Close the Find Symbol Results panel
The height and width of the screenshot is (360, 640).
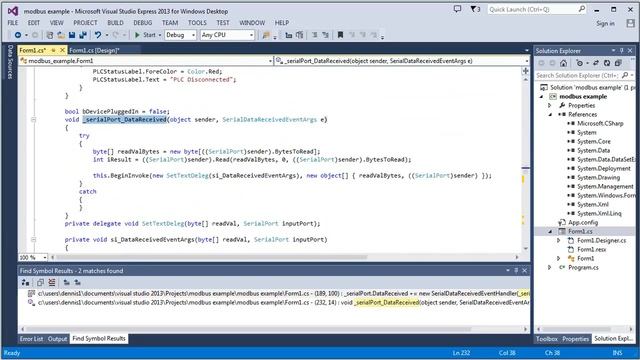click(524, 271)
